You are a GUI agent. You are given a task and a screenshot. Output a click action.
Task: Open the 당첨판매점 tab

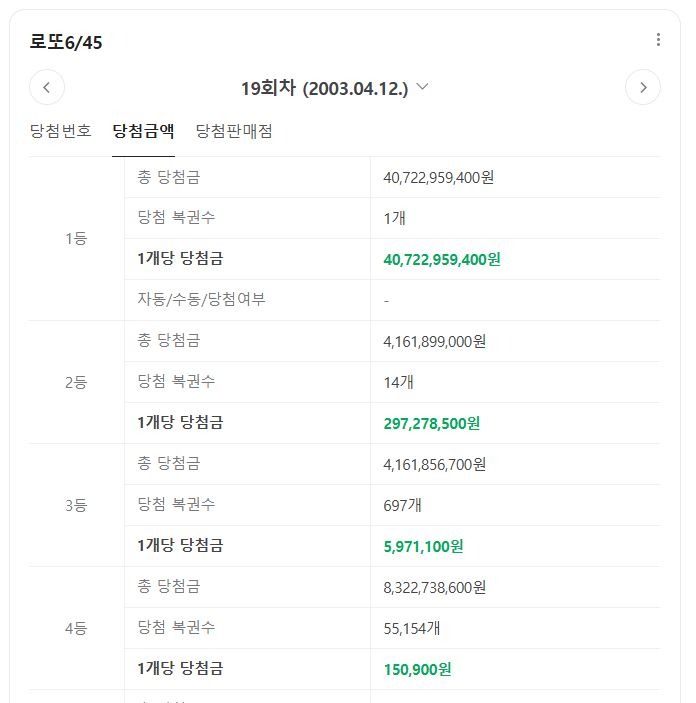234,131
